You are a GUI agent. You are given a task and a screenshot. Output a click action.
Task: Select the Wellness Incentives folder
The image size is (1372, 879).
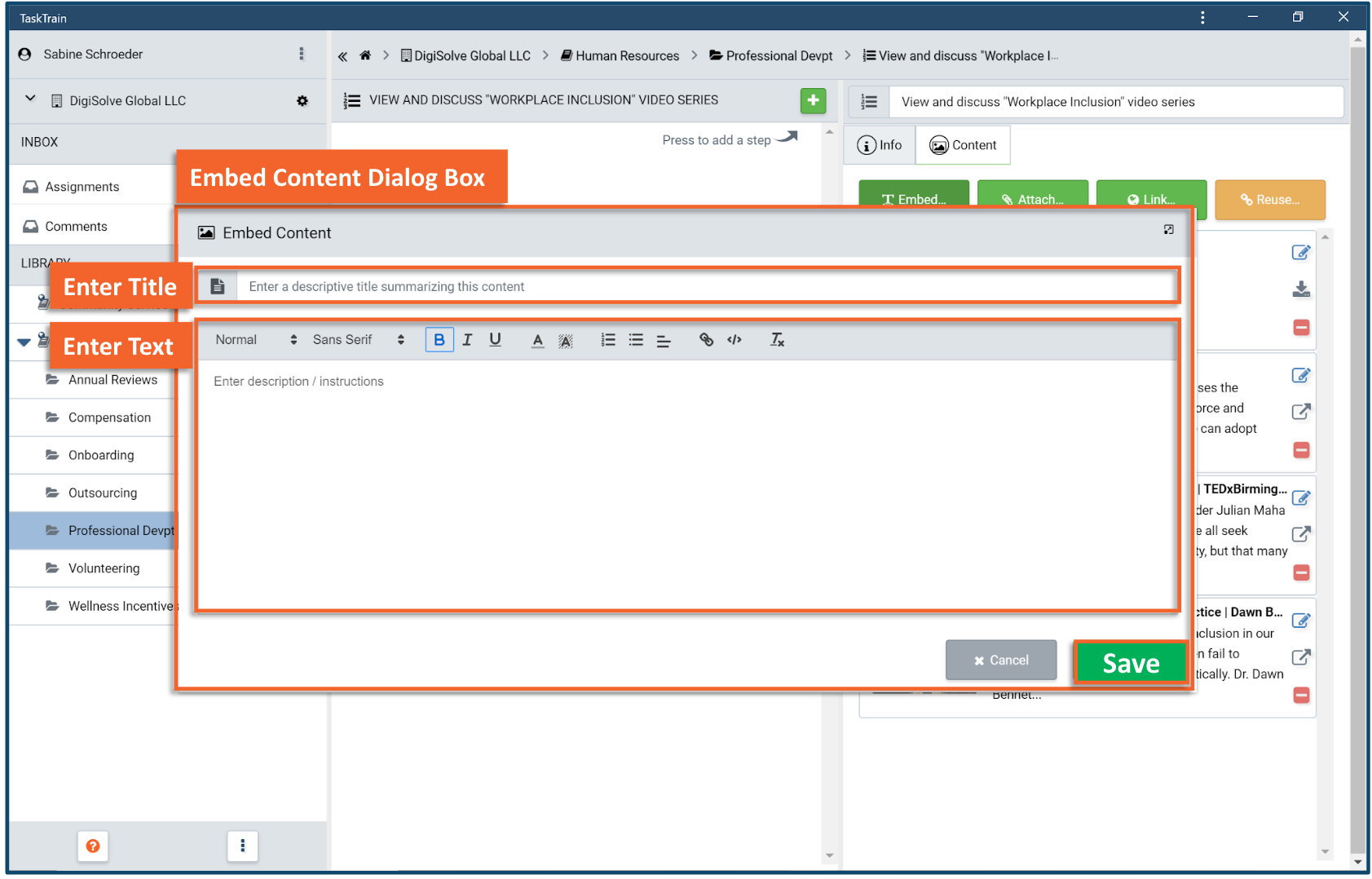[110, 606]
